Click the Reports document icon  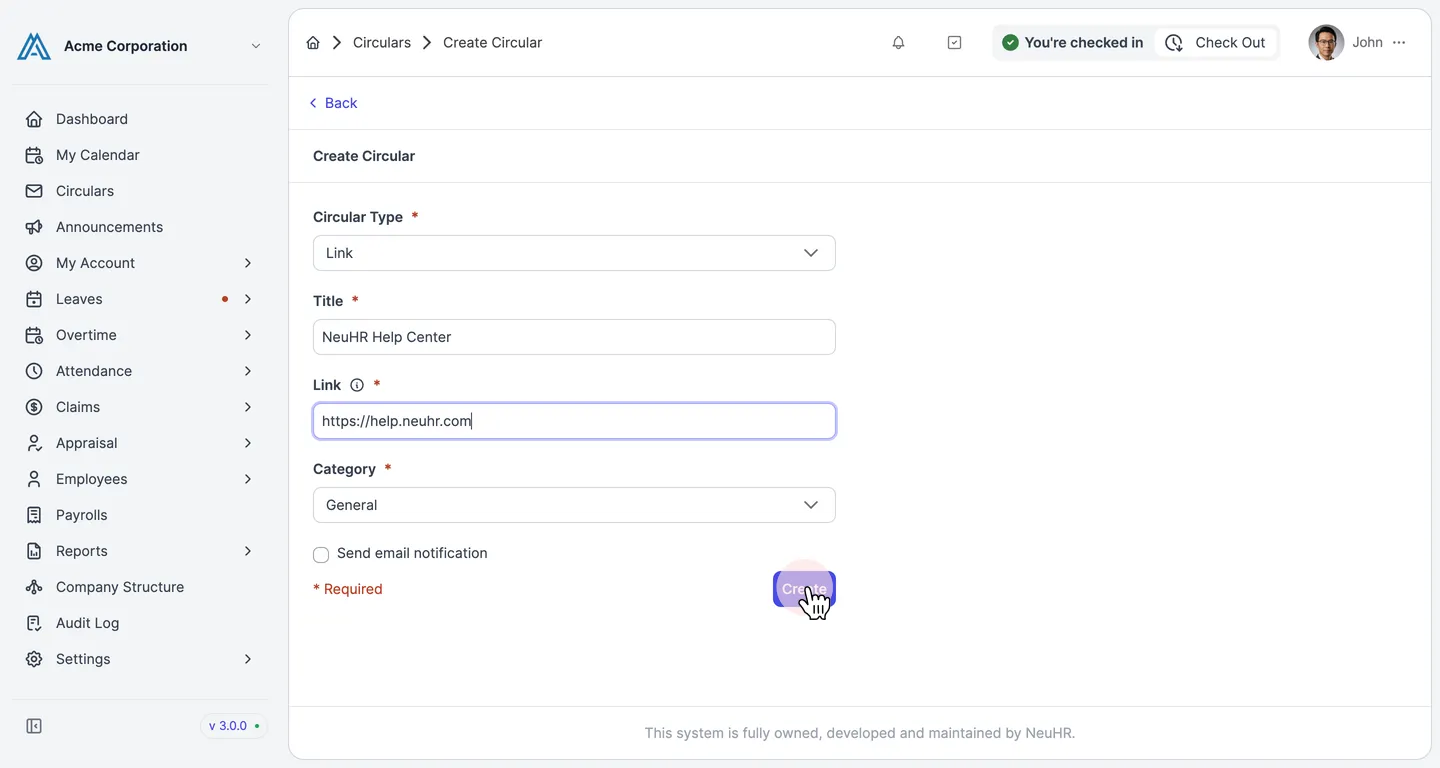[x=34, y=551]
